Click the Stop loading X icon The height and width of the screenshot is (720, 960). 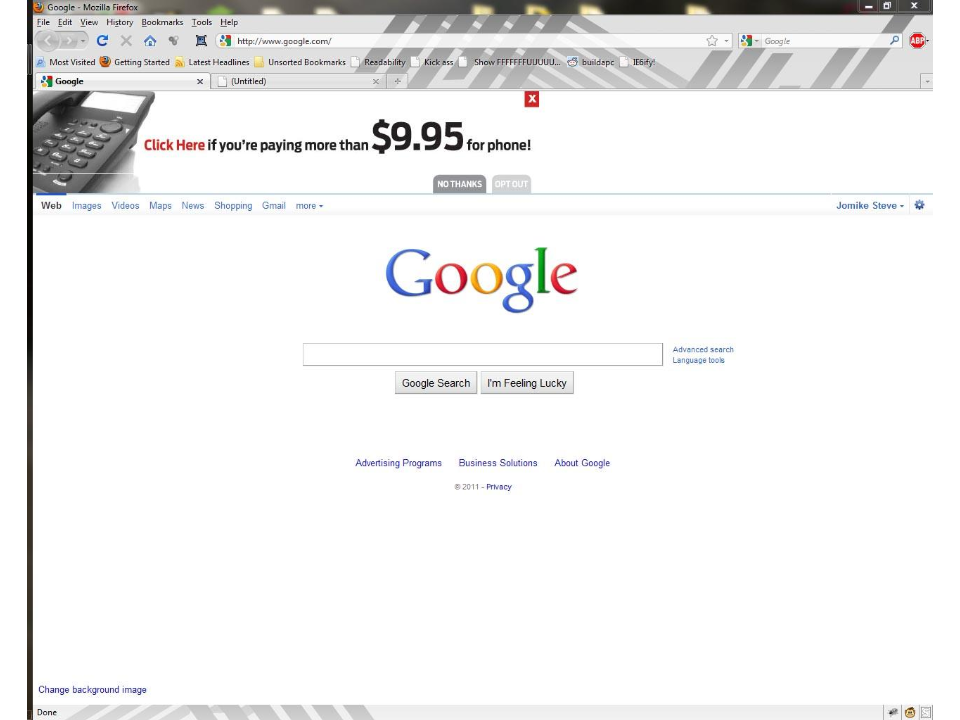126,41
